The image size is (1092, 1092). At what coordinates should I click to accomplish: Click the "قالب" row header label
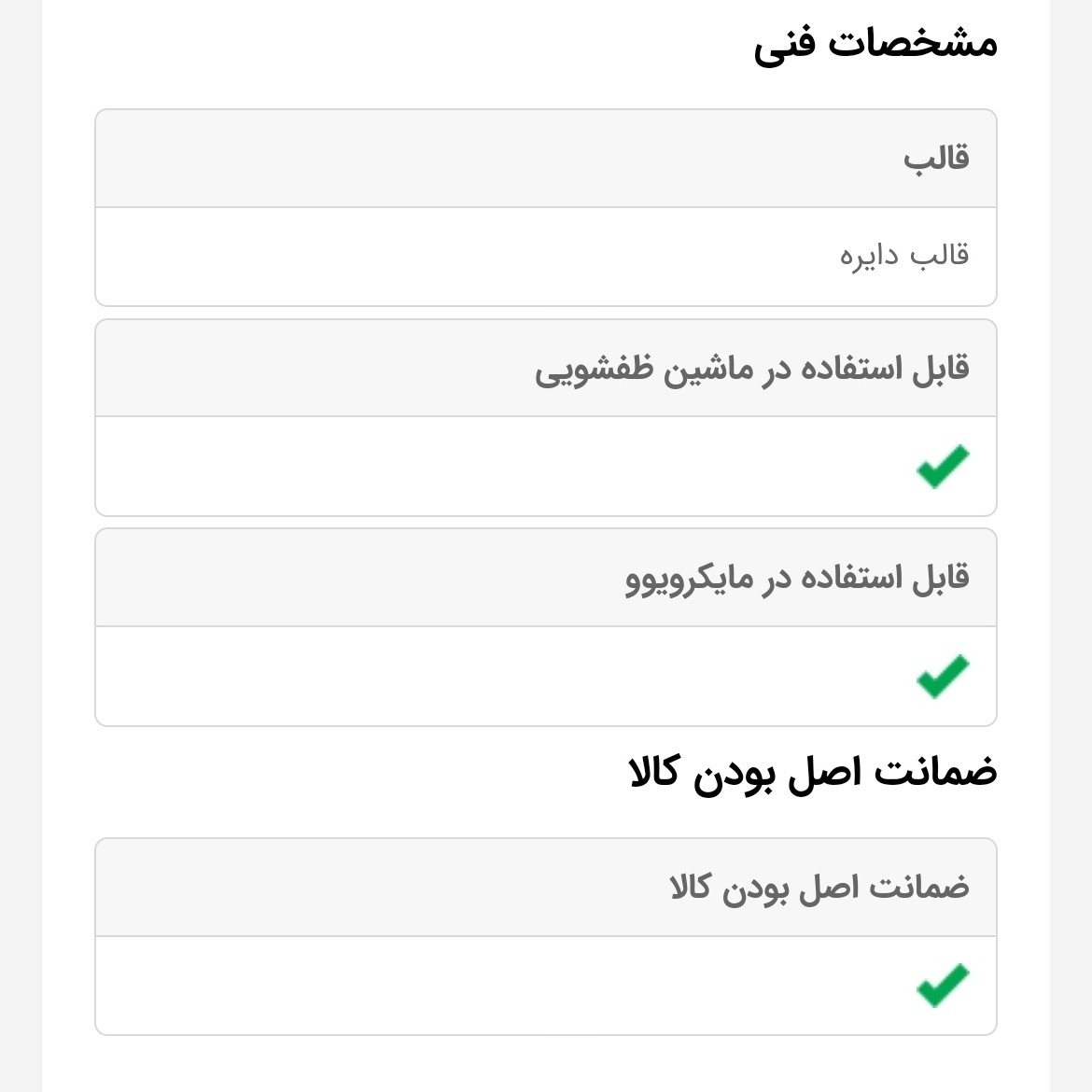coord(936,158)
